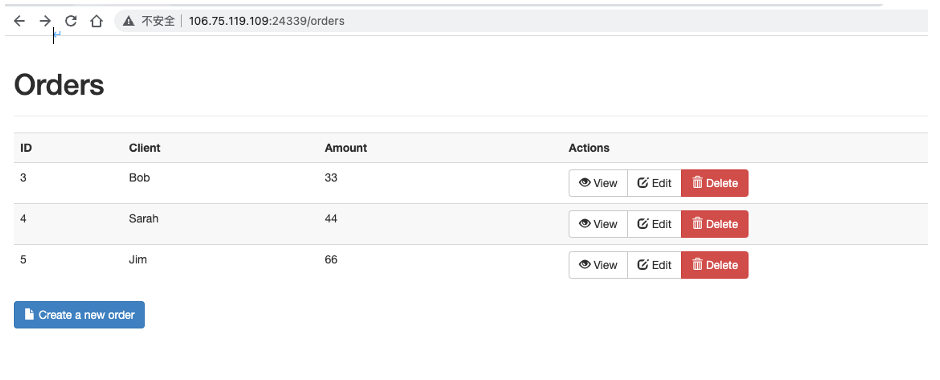This screenshot has width=940, height=380.
Task: Click the ID cell 4
Action: coord(23,218)
